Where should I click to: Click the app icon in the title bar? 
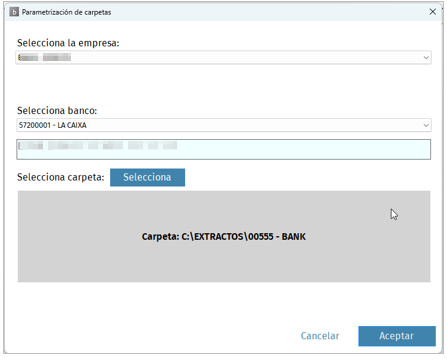click(x=14, y=12)
